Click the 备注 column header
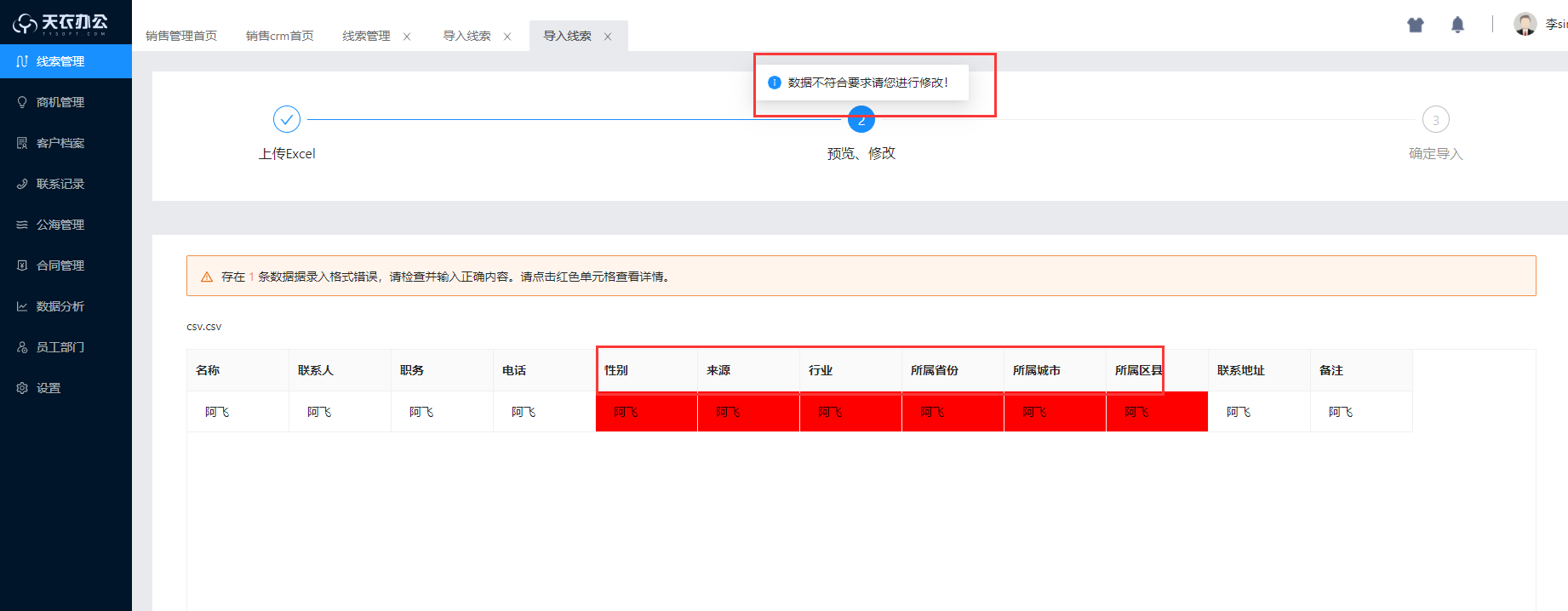 1362,370
